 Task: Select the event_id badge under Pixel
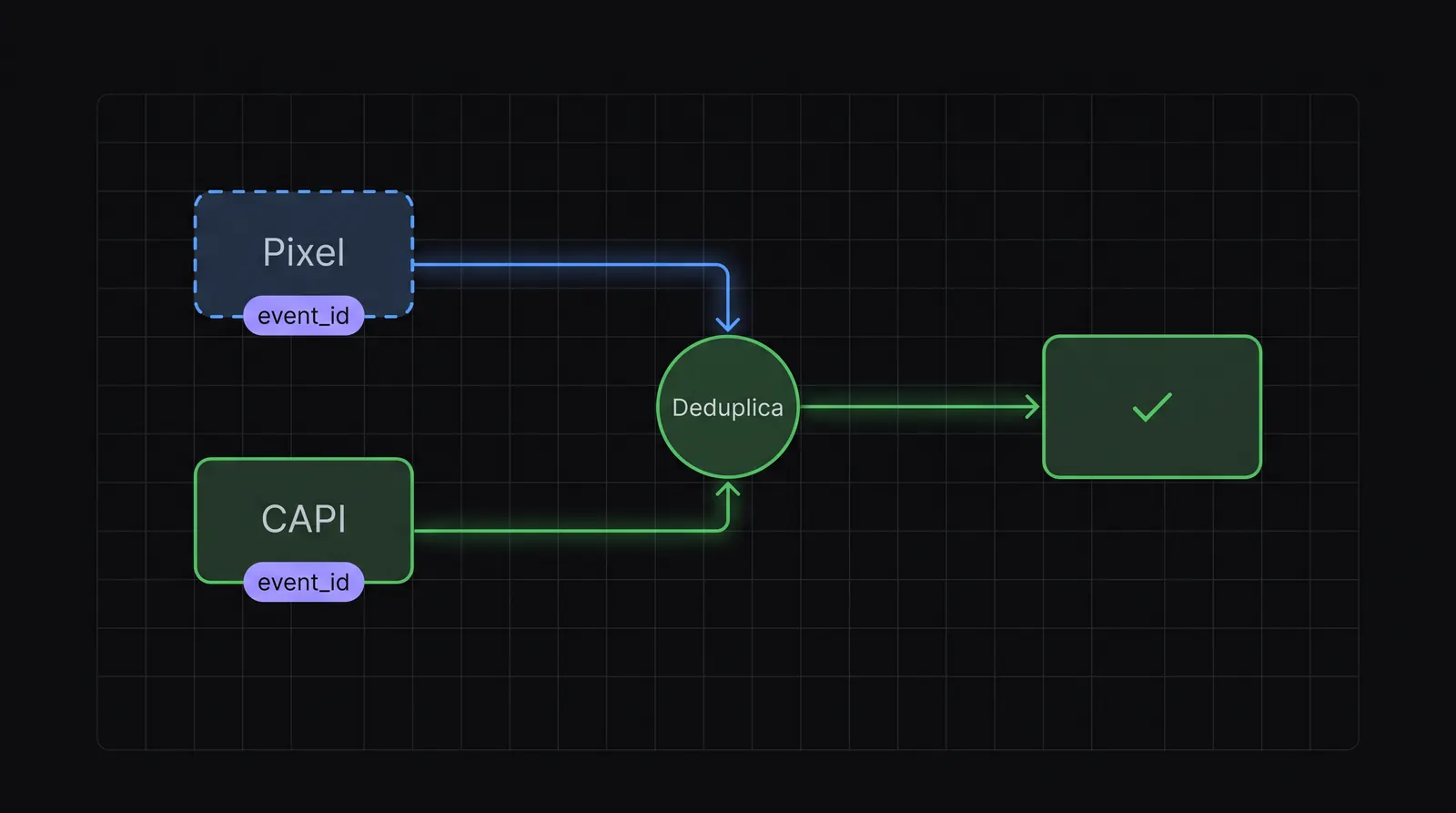[x=304, y=316]
